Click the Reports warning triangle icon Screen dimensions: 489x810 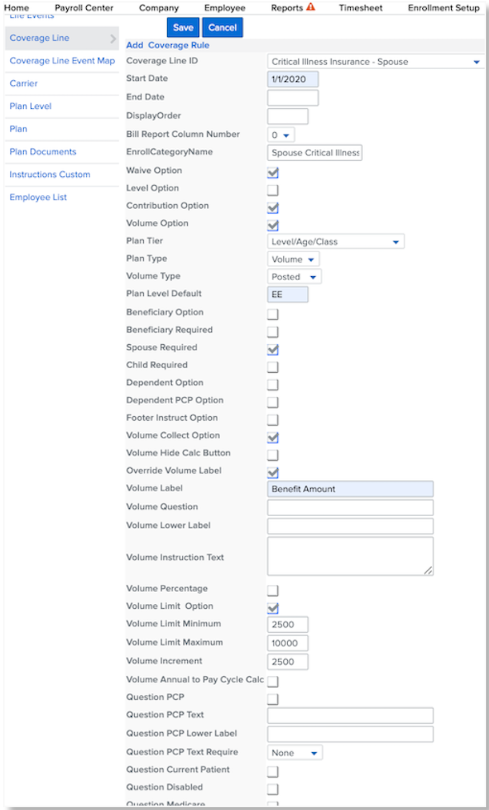pos(310,7)
